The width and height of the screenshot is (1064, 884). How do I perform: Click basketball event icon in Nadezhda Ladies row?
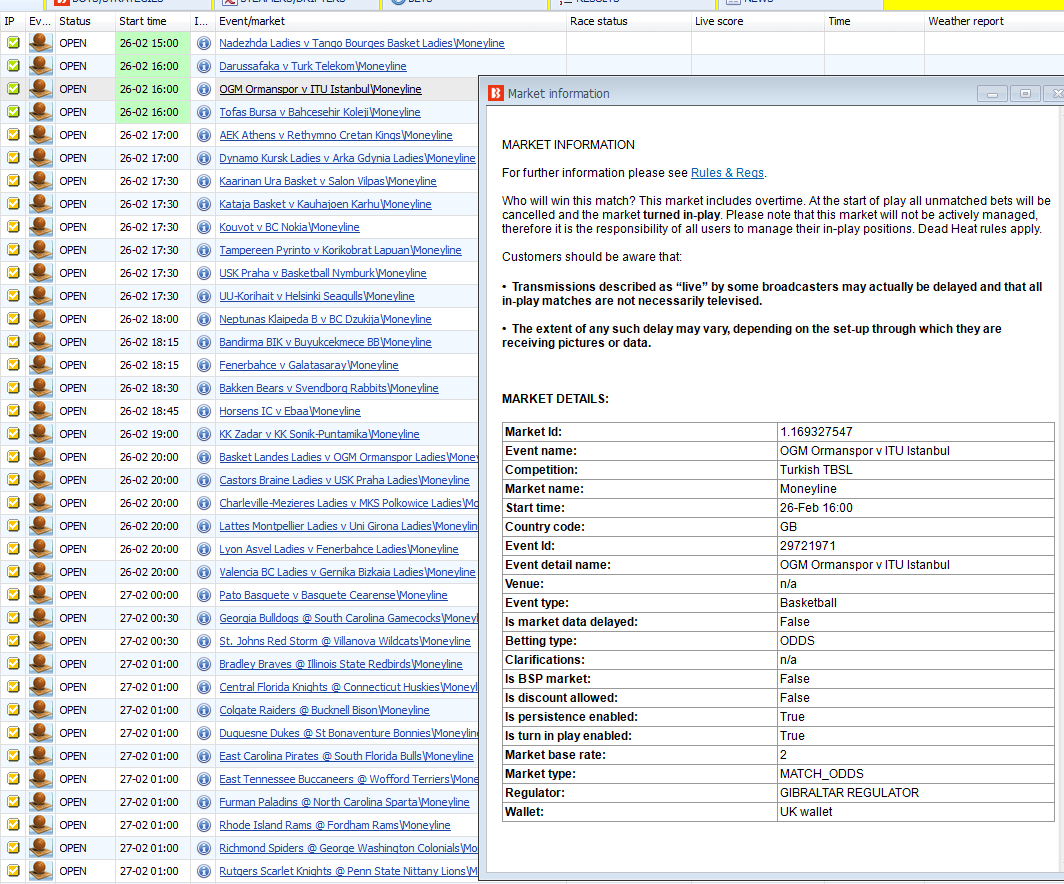coord(41,43)
